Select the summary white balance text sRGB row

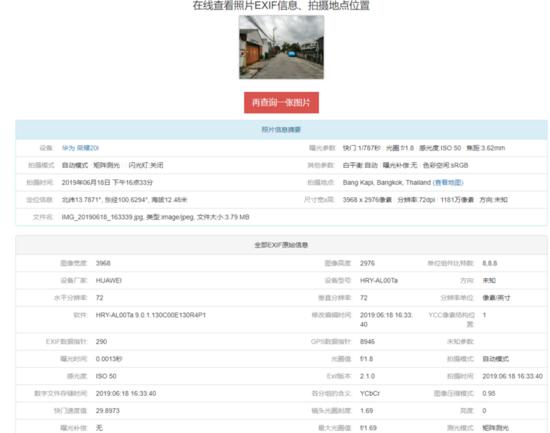pyautogui.click(x=405, y=165)
